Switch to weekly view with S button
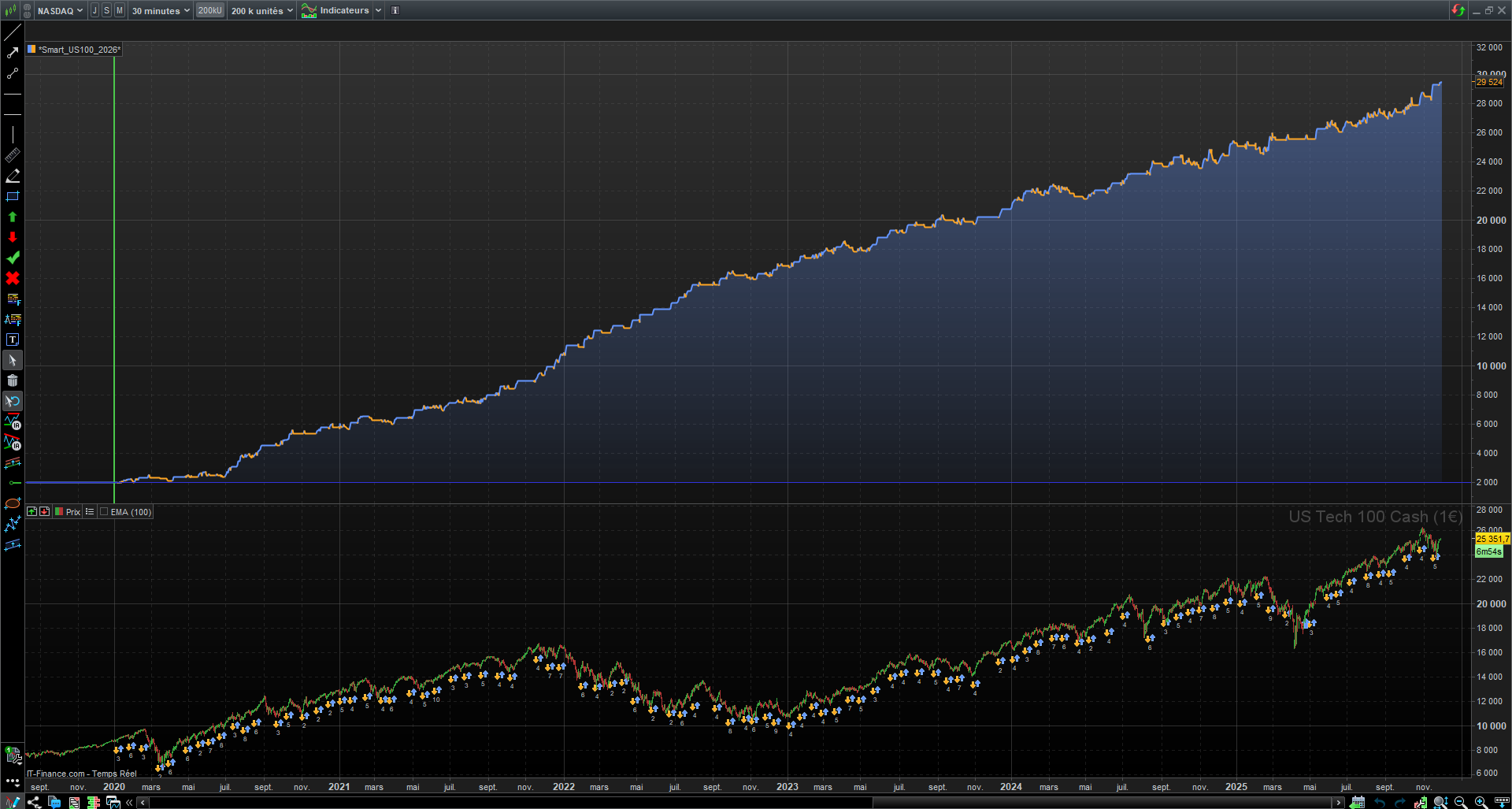This screenshot has width=1512, height=809. point(107,10)
